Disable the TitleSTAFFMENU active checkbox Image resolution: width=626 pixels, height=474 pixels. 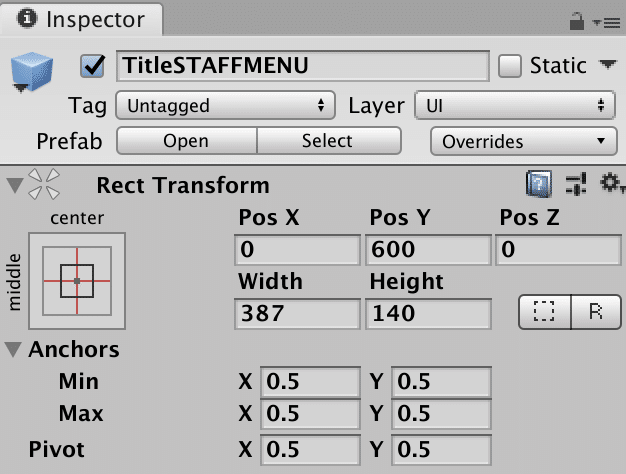point(93,66)
